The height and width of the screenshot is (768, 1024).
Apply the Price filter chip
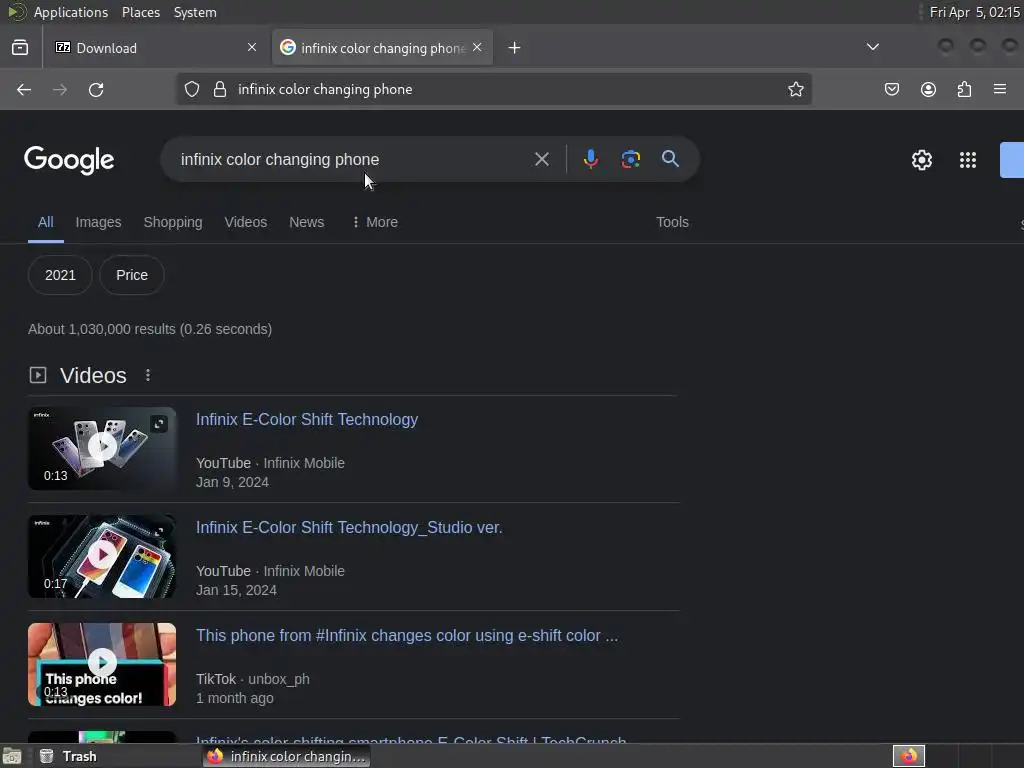click(132, 275)
